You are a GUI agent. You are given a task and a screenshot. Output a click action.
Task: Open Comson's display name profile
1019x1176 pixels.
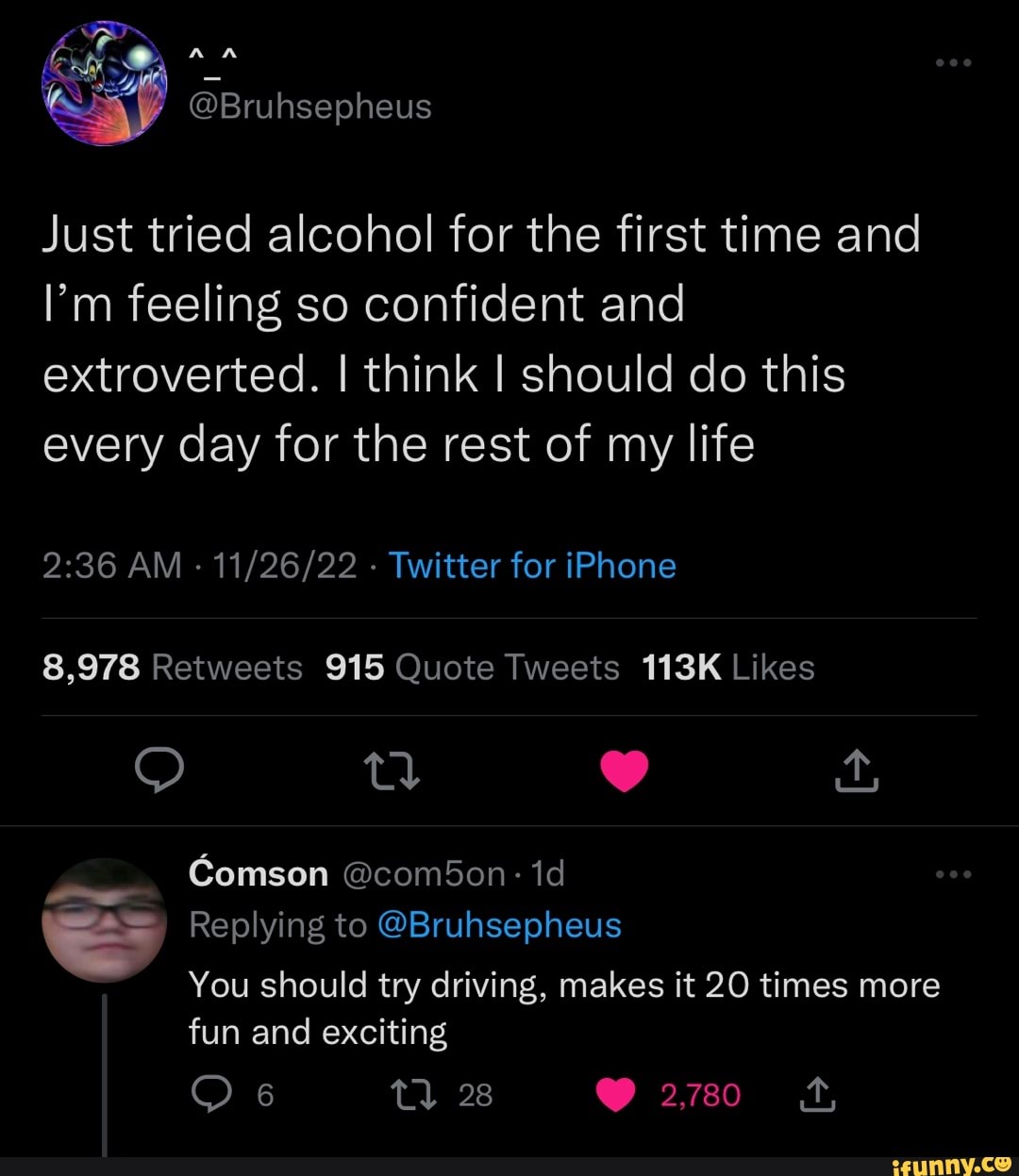(x=259, y=874)
